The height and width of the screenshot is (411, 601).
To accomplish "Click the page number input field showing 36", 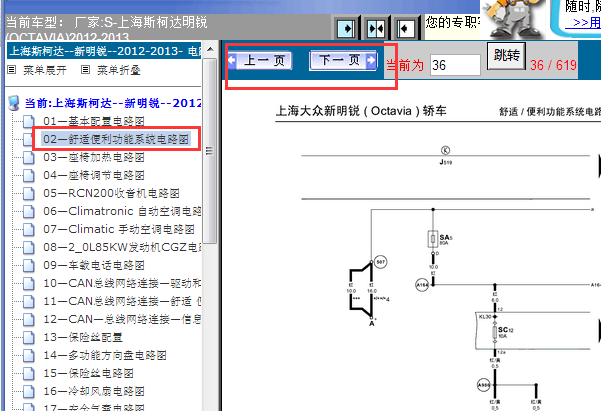I will [x=455, y=65].
